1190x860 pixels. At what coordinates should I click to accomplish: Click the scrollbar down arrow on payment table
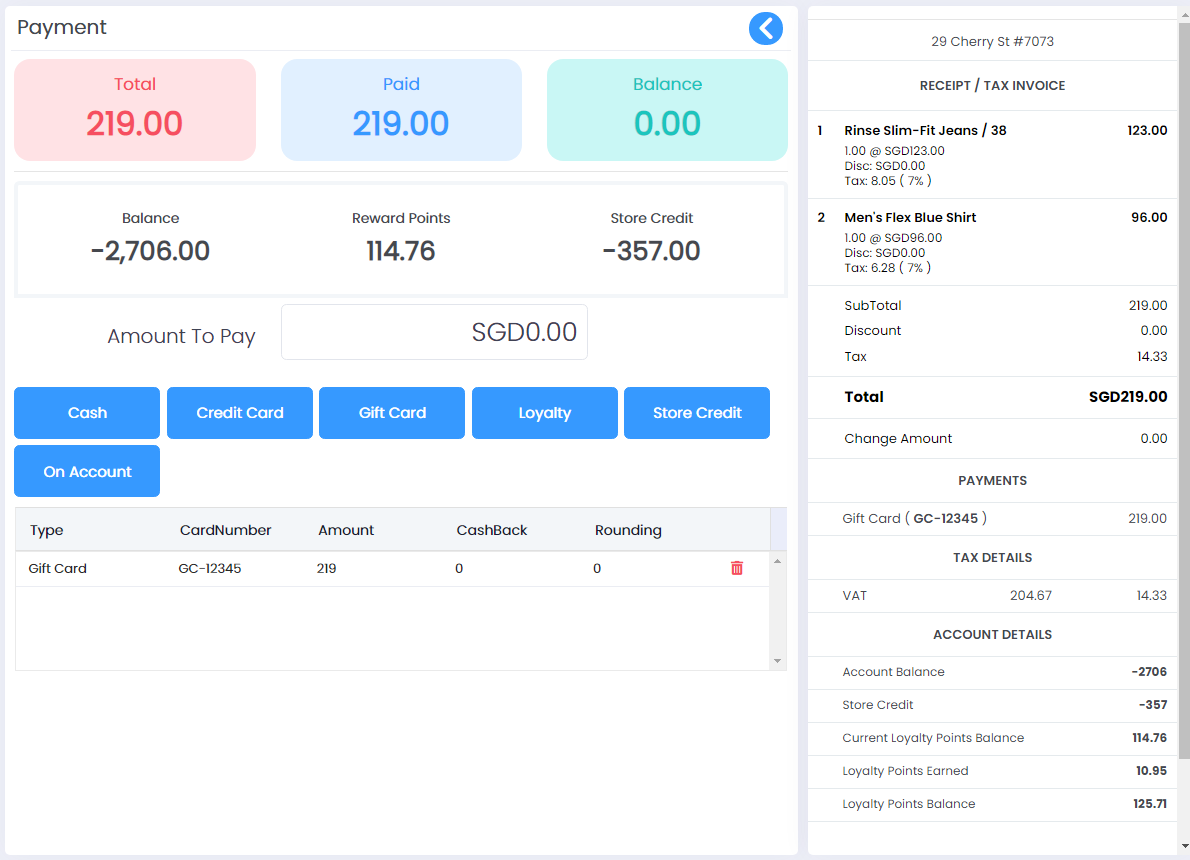(778, 661)
